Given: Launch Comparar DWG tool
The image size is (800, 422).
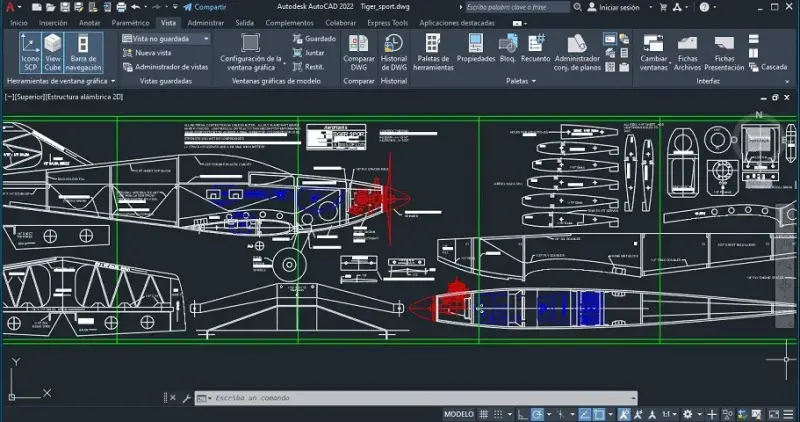Looking at the screenshot, I should (359, 53).
